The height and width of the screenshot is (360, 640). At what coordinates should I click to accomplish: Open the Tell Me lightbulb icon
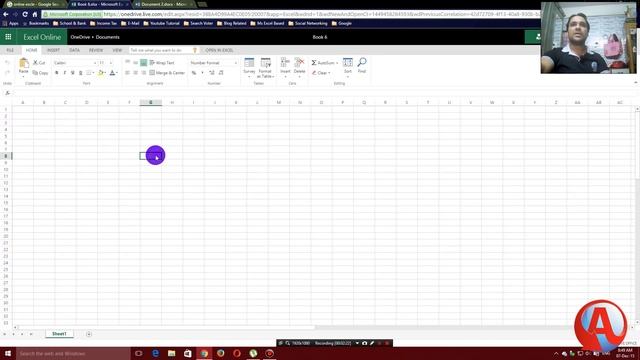[x=195, y=50]
